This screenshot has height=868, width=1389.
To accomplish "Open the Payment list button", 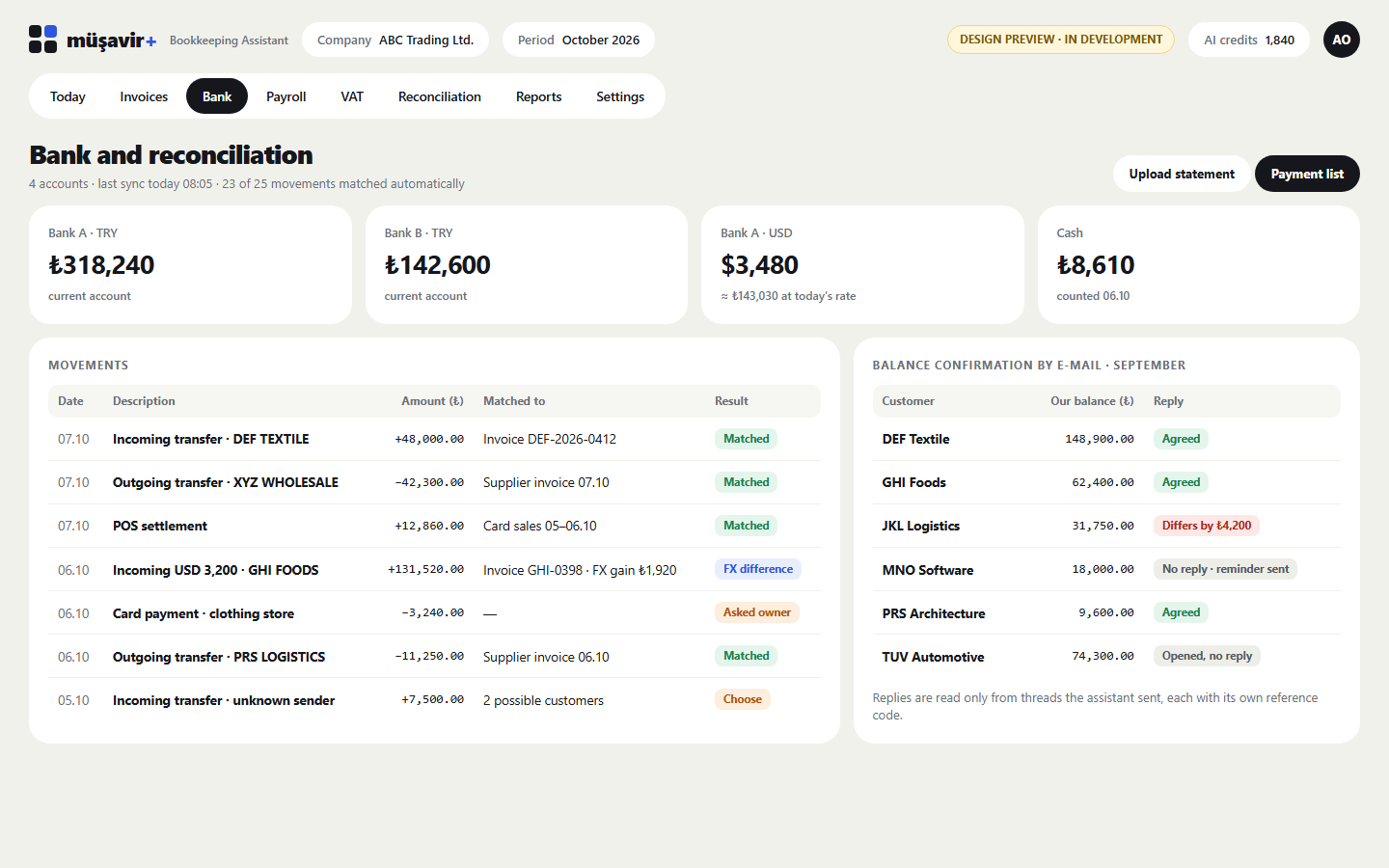I will [1307, 174].
